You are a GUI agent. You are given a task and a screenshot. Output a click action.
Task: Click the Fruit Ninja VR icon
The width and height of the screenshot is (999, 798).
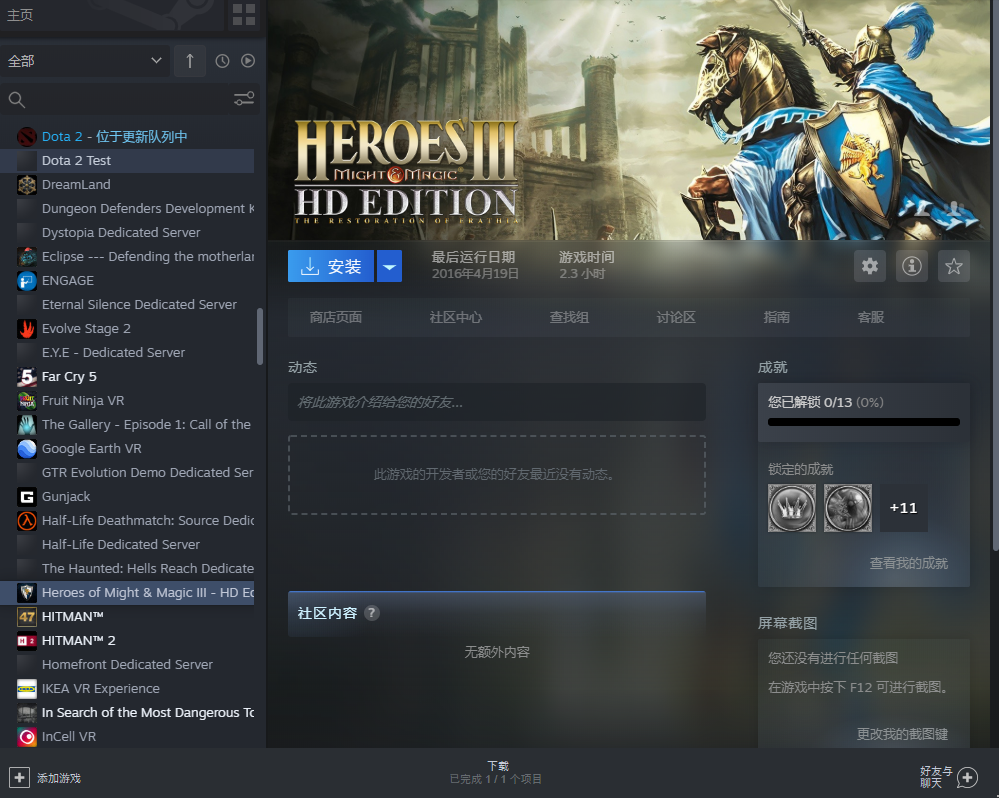(x=27, y=401)
